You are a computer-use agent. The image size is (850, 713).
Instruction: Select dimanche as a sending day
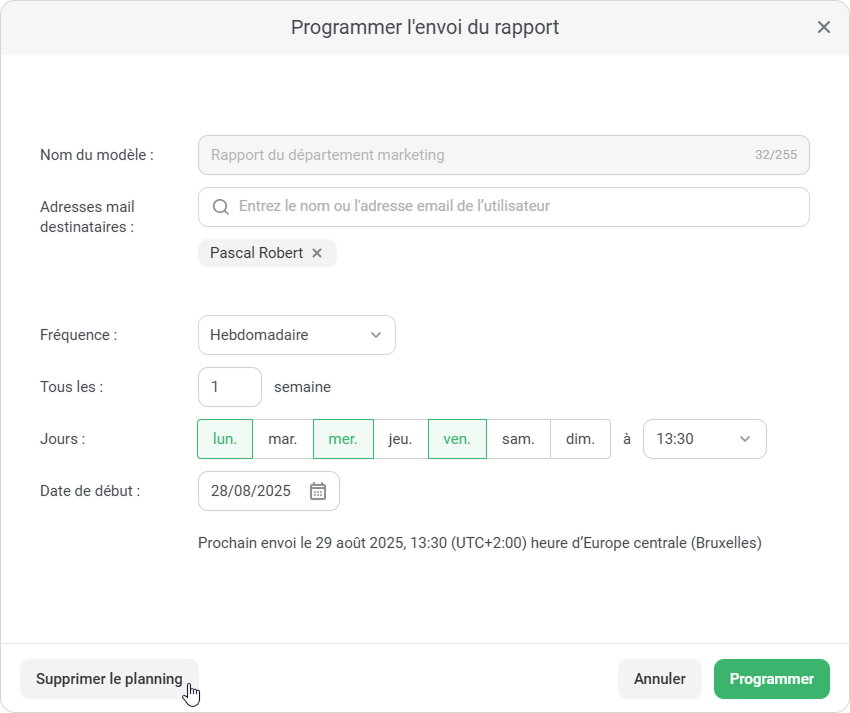(x=581, y=439)
